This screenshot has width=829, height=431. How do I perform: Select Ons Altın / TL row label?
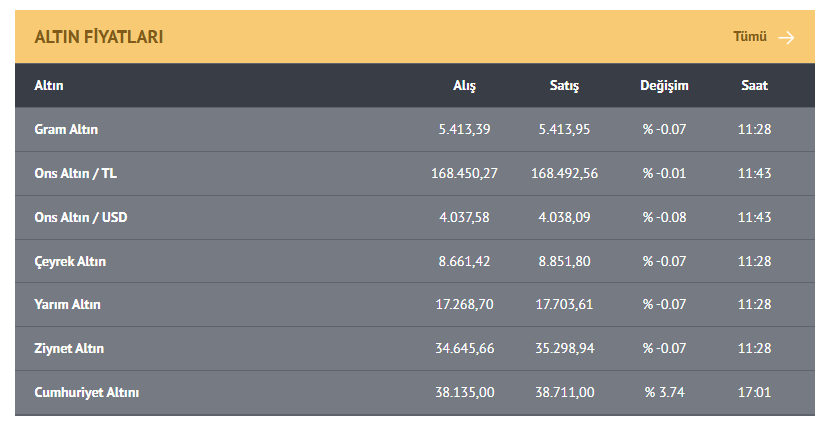point(76,174)
